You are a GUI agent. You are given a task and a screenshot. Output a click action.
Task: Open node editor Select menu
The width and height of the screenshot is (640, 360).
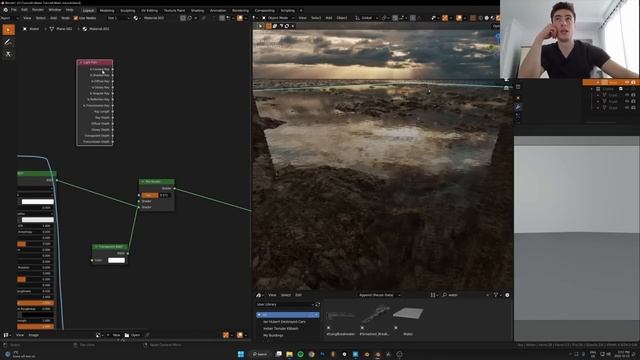pyautogui.click(x=41, y=18)
